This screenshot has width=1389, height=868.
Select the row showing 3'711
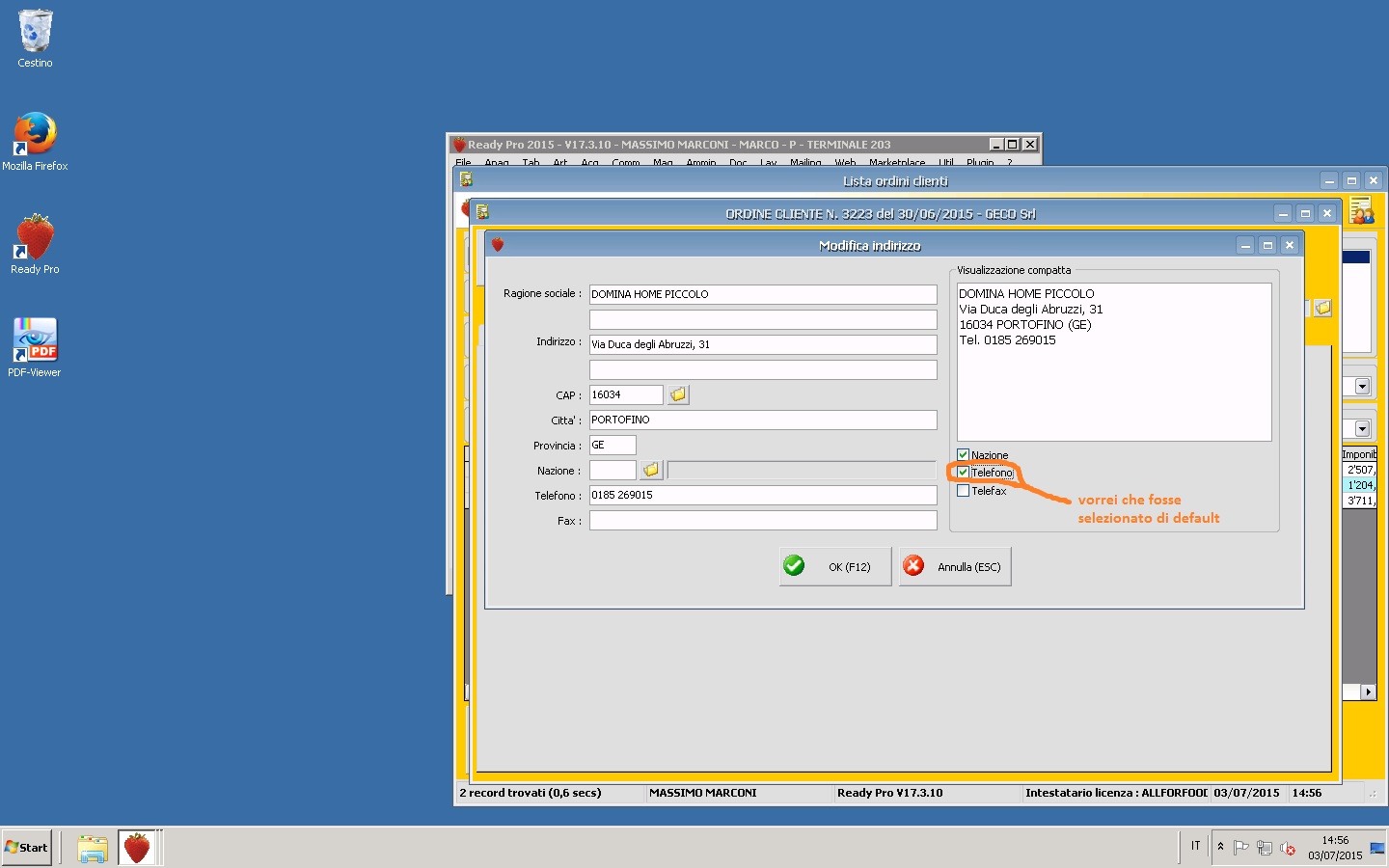[x=1358, y=501]
